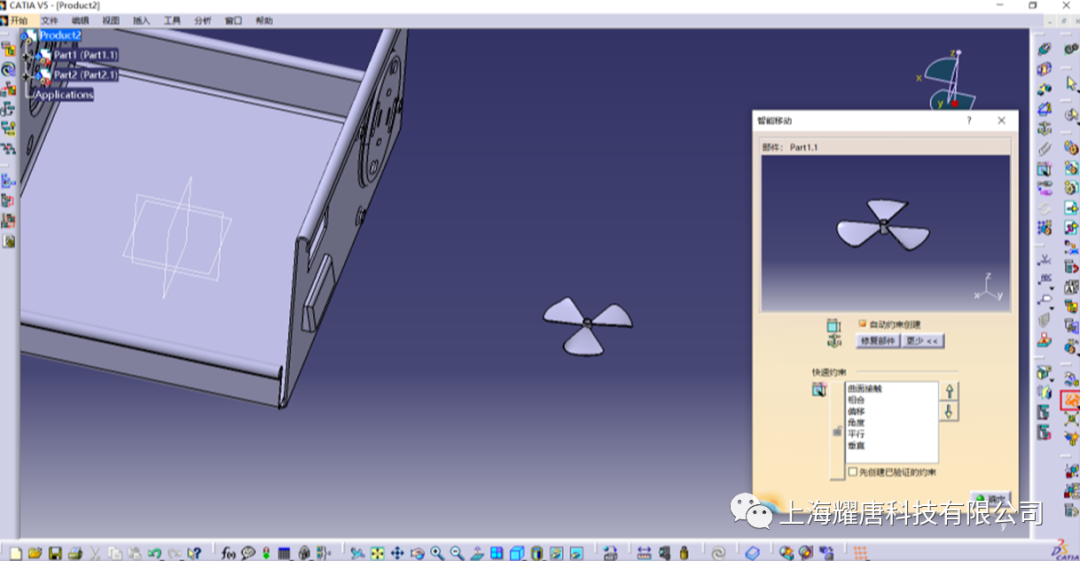
Task: Click the New document icon
Action: coord(15,553)
